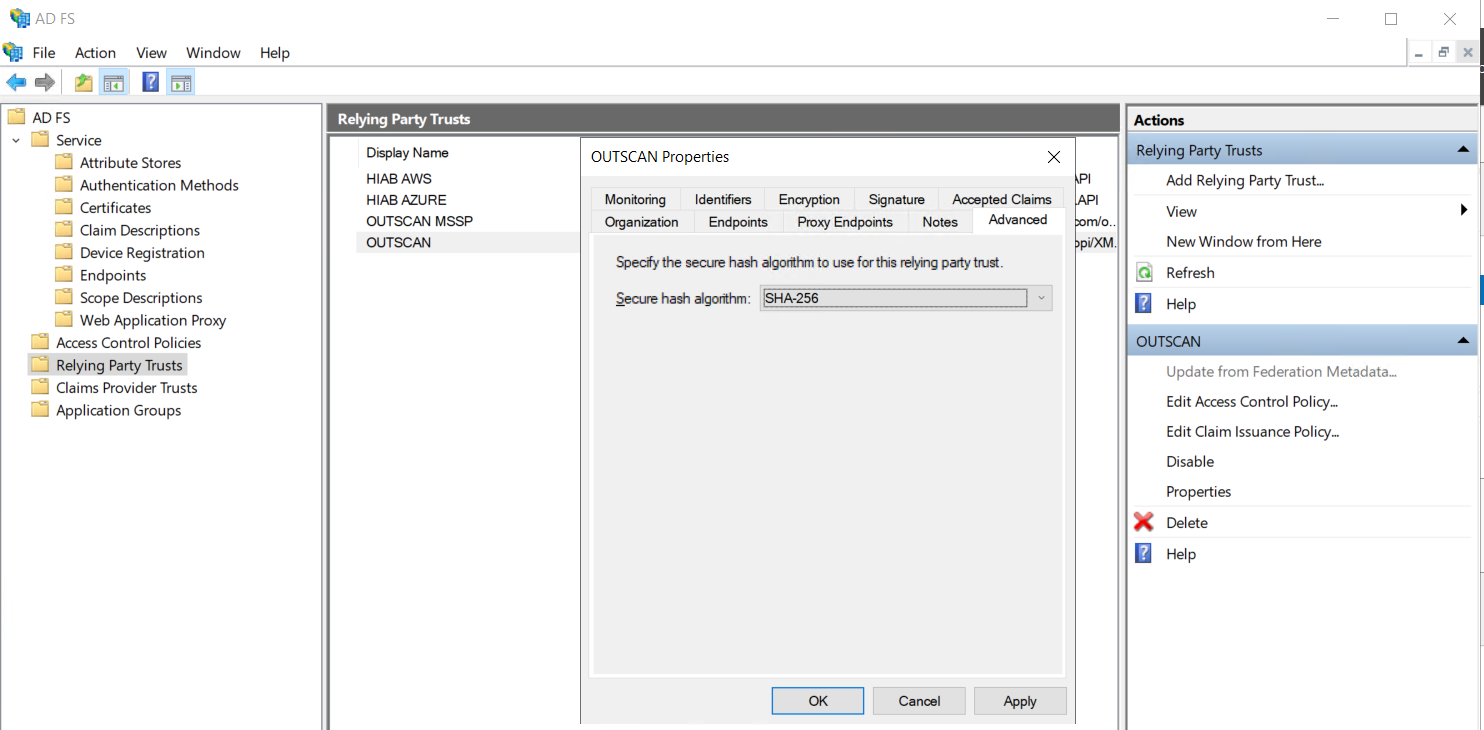Click the blue Back arrow in toolbar
The height and width of the screenshot is (730, 1484).
click(16, 83)
